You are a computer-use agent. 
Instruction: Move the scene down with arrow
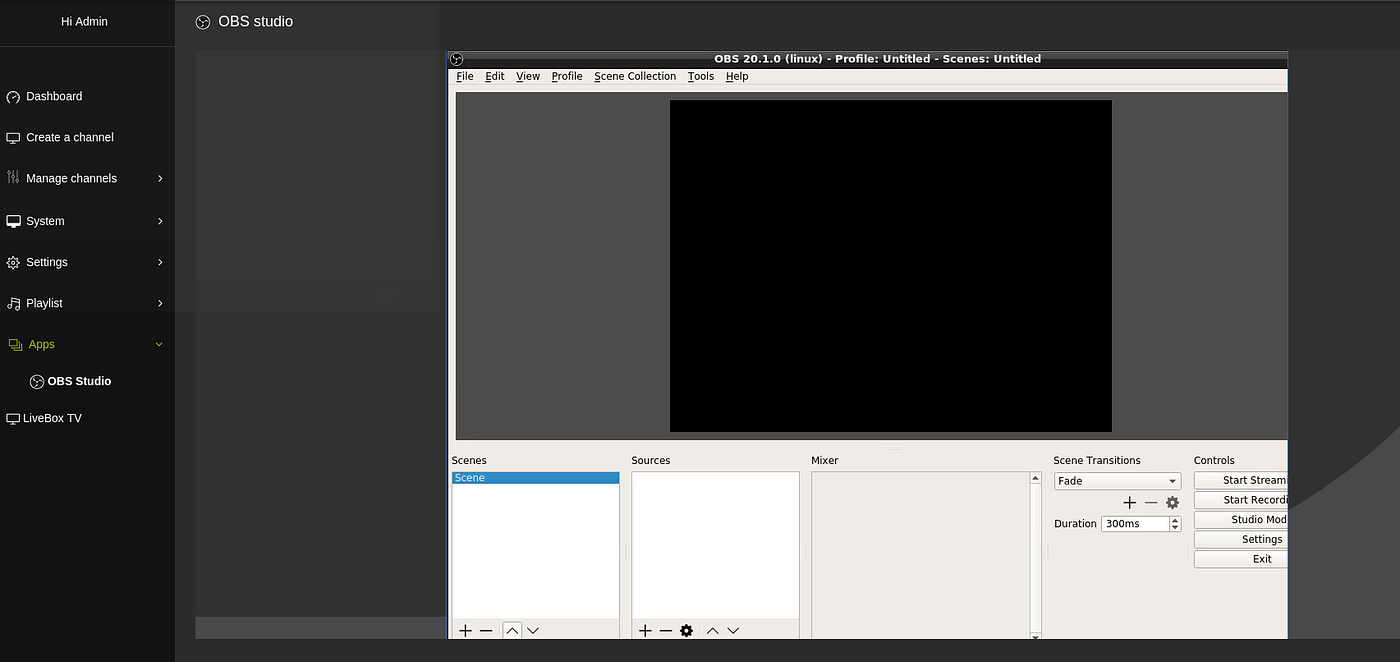[533, 631]
